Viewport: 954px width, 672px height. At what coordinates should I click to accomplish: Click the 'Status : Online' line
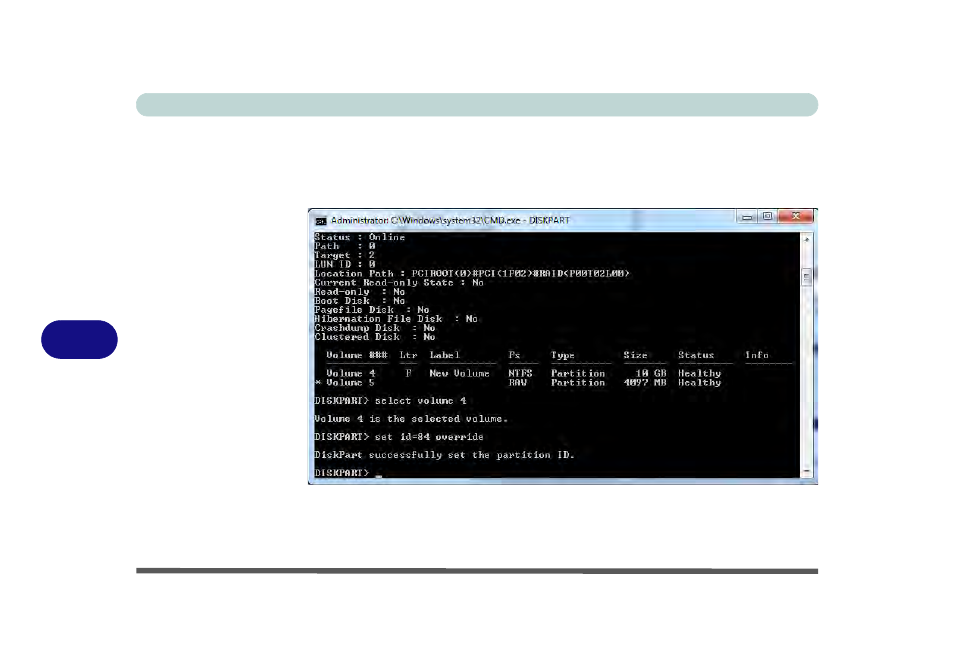point(360,237)
